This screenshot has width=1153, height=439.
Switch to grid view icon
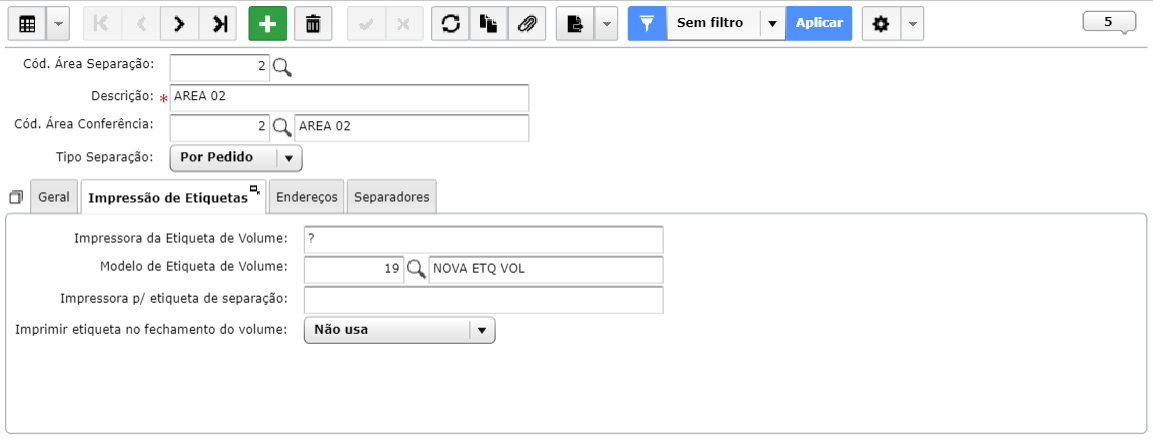[x=27, y=24]
